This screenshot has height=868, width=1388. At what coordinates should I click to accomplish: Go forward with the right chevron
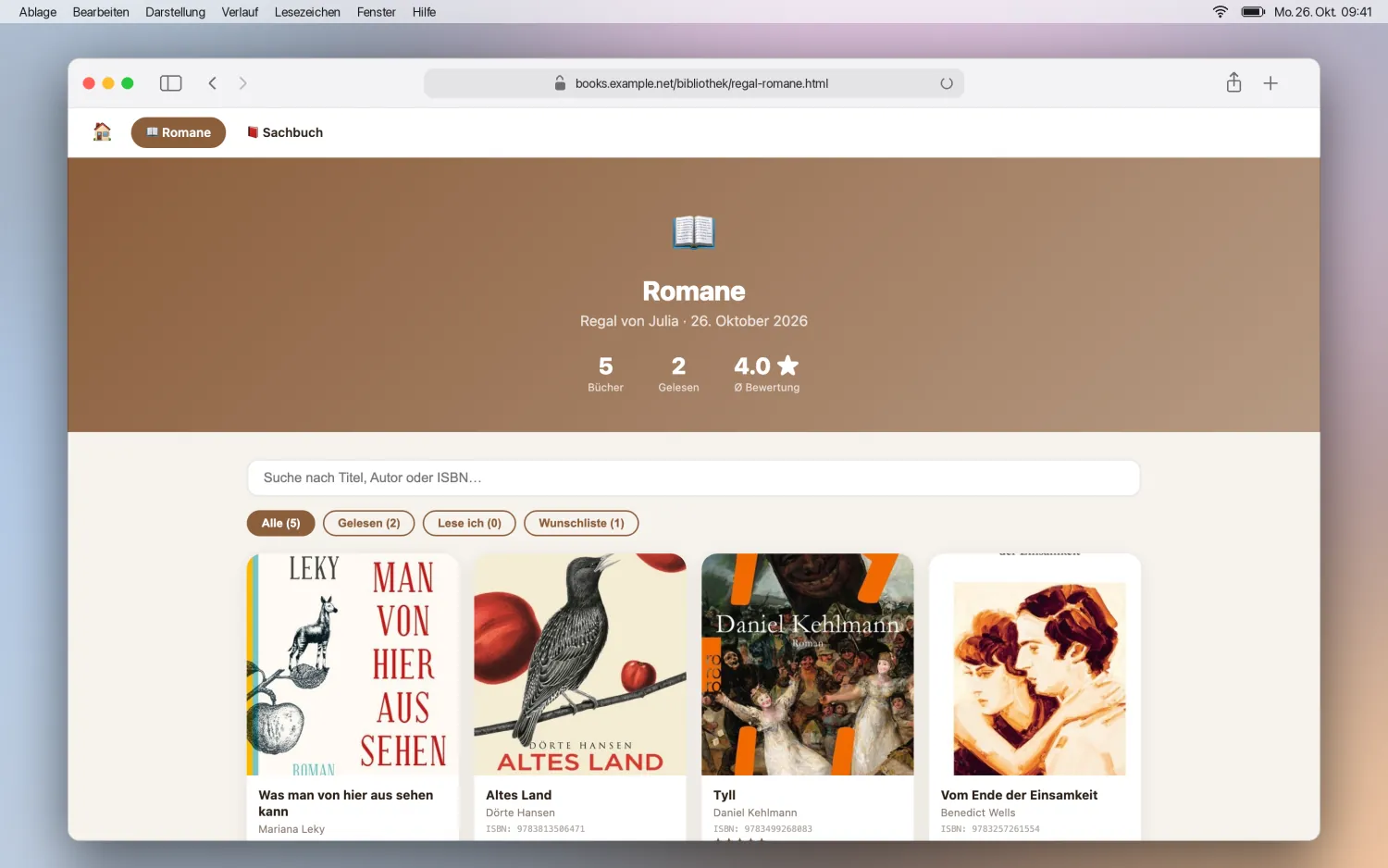pyautogui.click(x=242, y=83)
